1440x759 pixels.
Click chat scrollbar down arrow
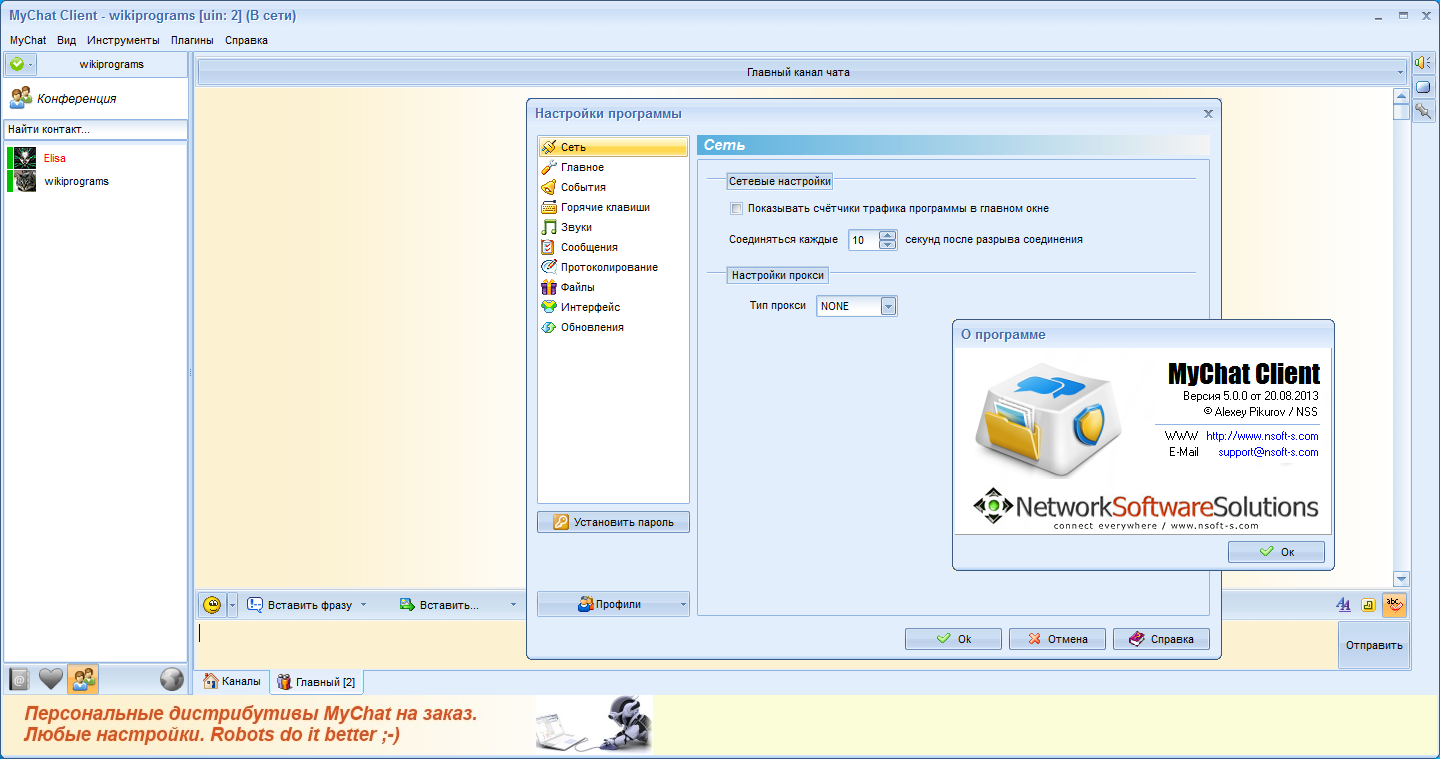[1401, 579]
